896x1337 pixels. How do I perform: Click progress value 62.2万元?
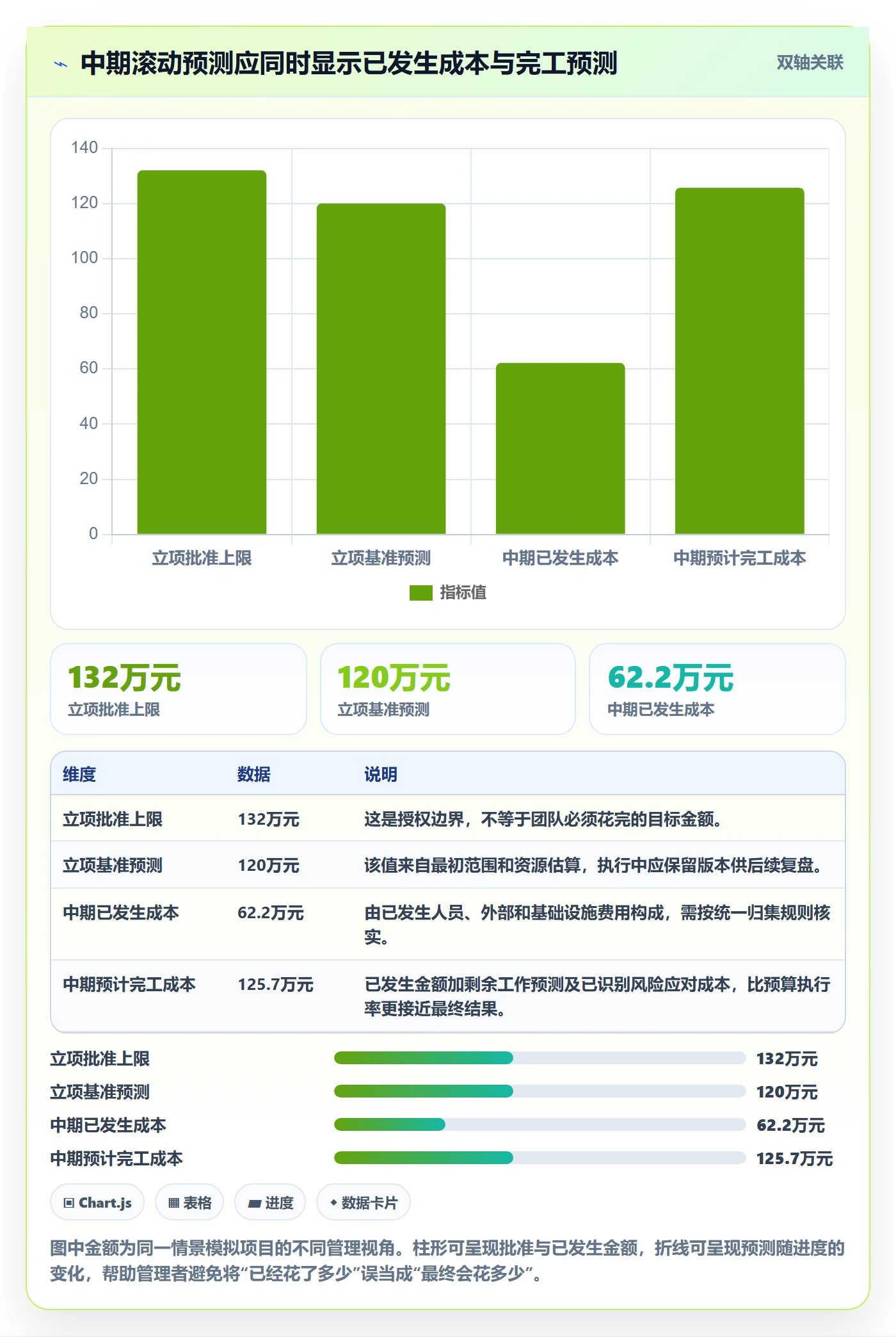[790, 1125]
